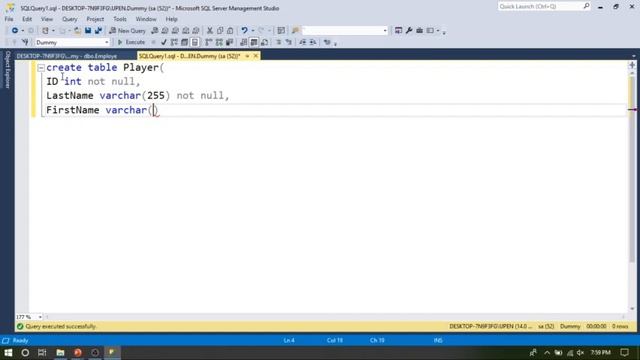Click the Navigate Backward icon
The width and height of the screenshot is (640, 360).
click(15, 31)
